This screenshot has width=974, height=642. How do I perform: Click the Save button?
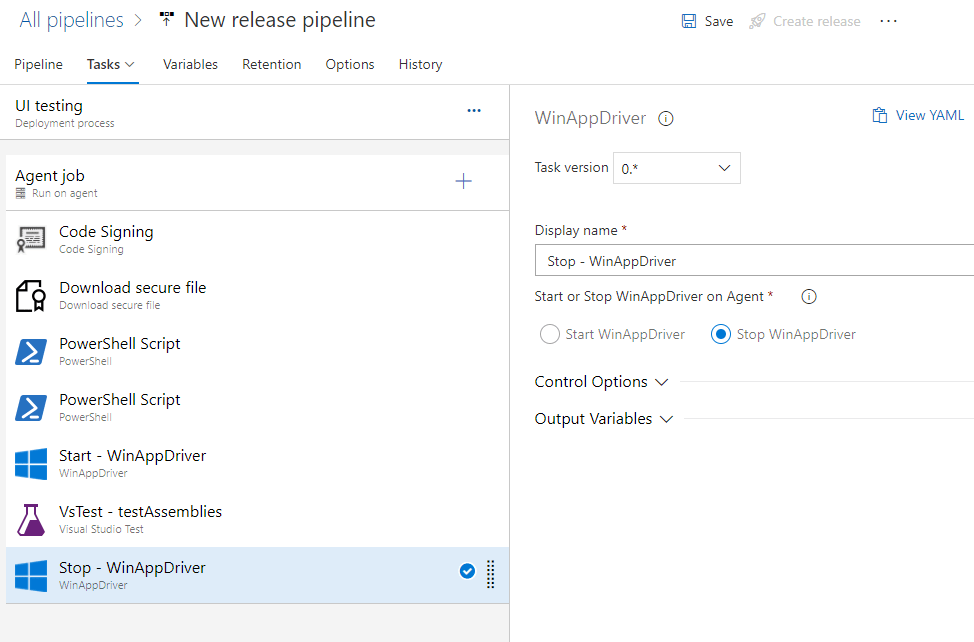click(707, 21)
